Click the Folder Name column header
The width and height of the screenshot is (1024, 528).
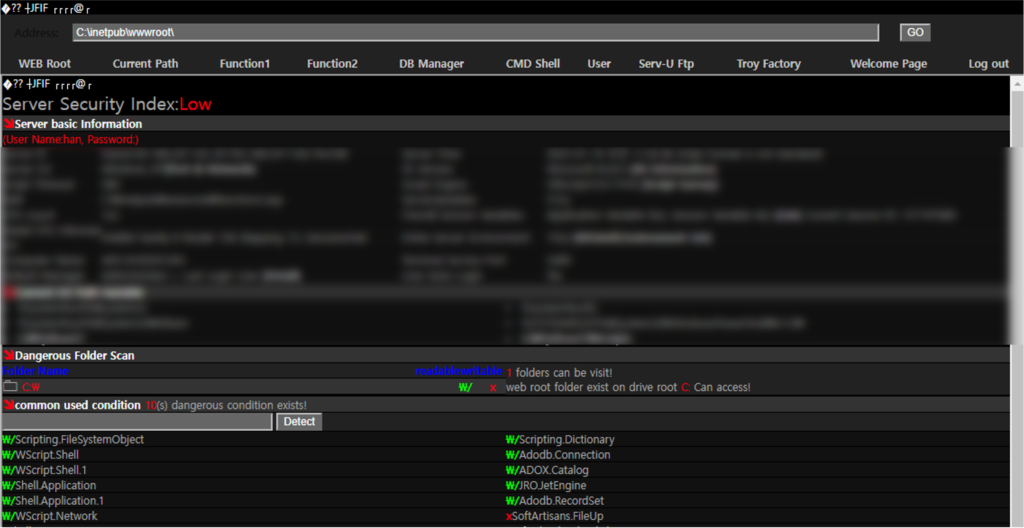click(x=36, y=371)
